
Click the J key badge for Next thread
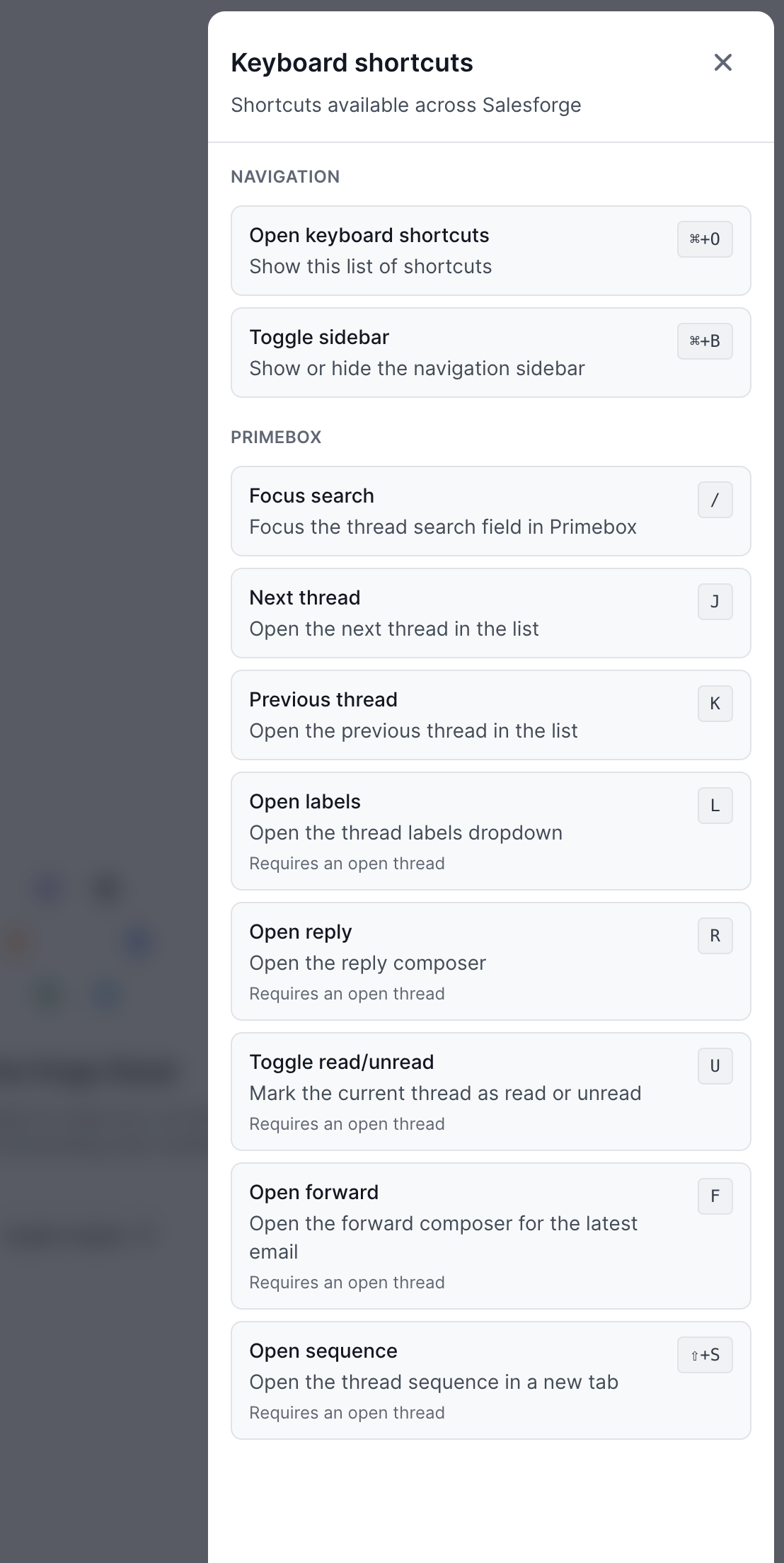coord(715,602)
